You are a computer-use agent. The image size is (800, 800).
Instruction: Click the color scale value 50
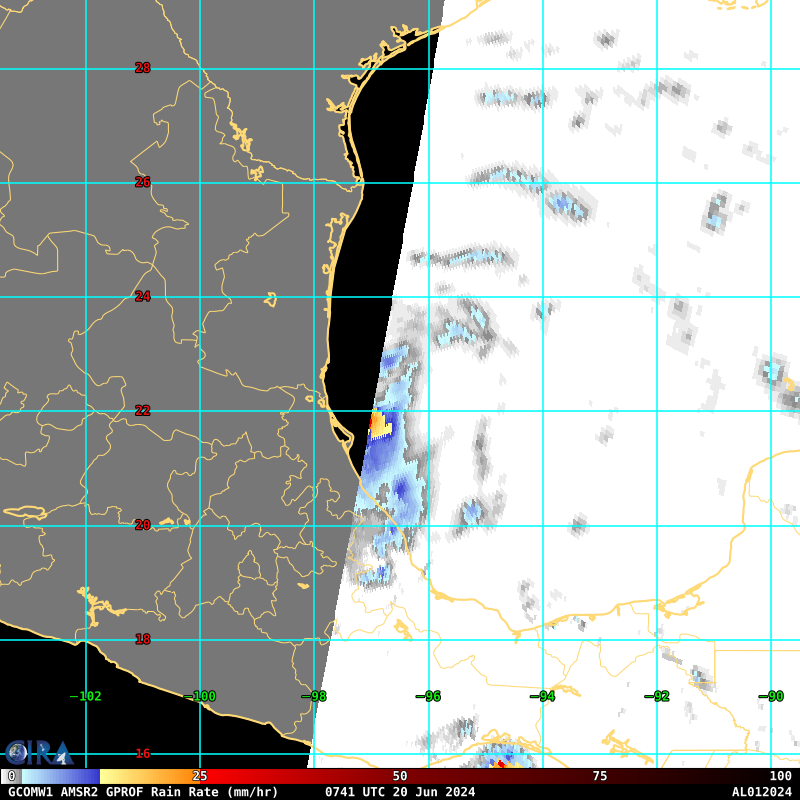pos(400,777)
